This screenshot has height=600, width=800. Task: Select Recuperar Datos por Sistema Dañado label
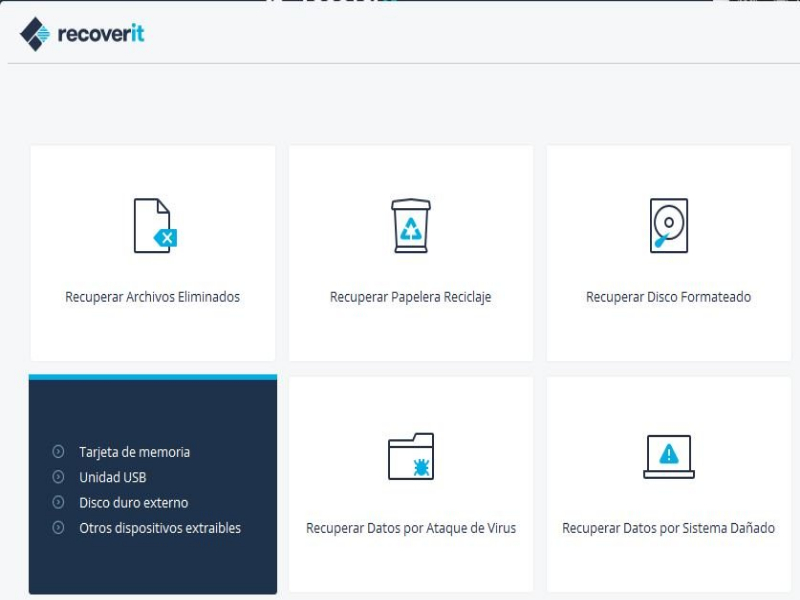668,528
